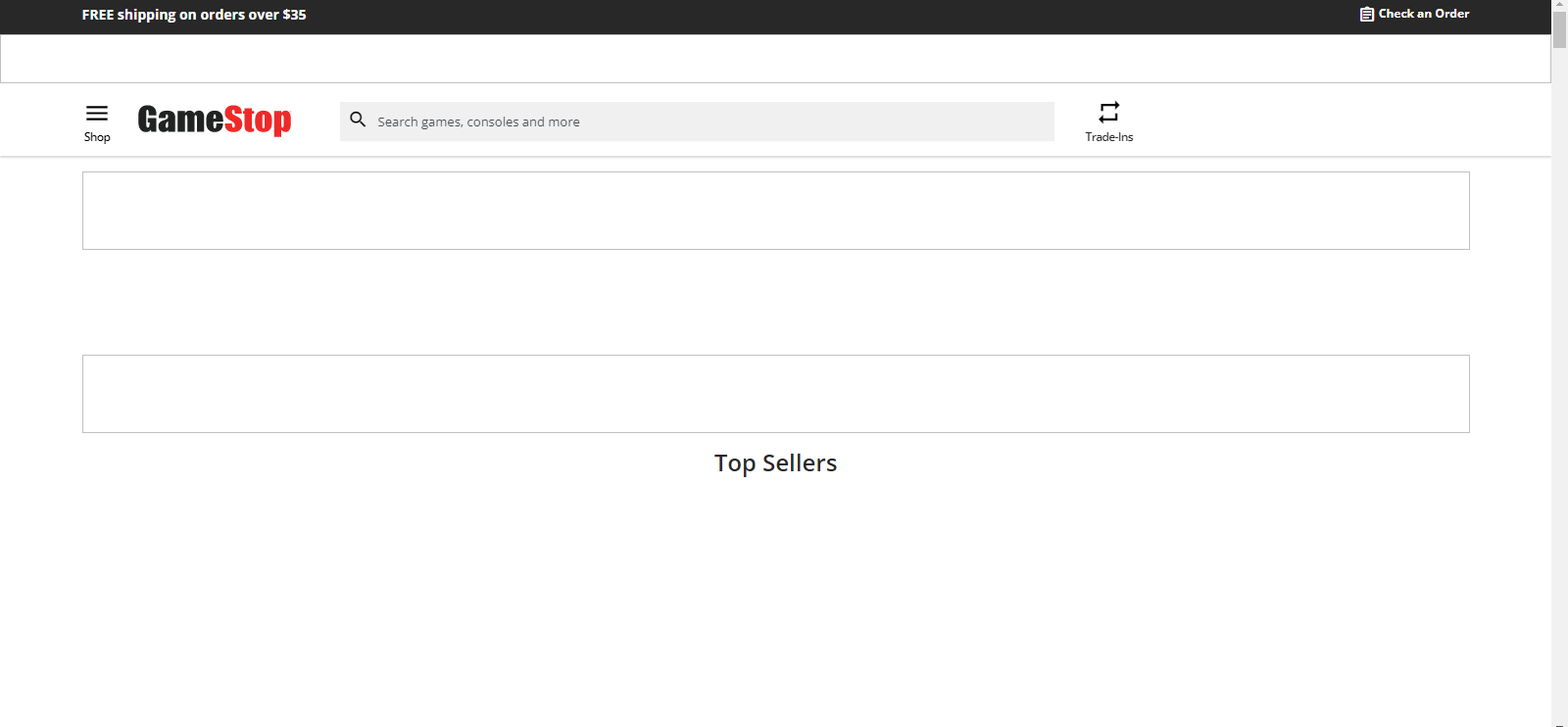Click the Top Sellers heading
The width and height of the screenshot is (1568, 727).
[775, 462]
